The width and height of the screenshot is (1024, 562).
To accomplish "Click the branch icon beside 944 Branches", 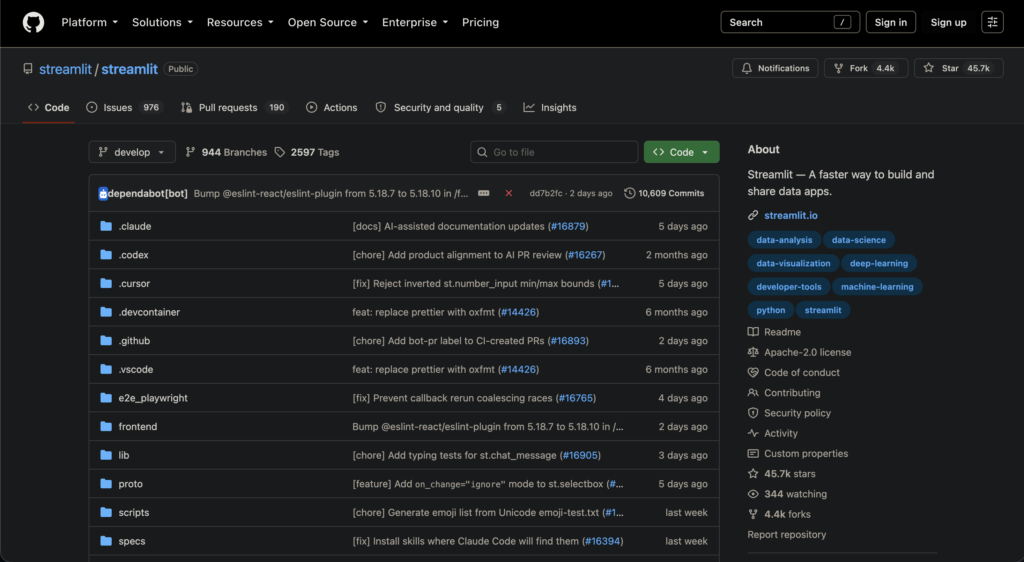I will (190, 152).
